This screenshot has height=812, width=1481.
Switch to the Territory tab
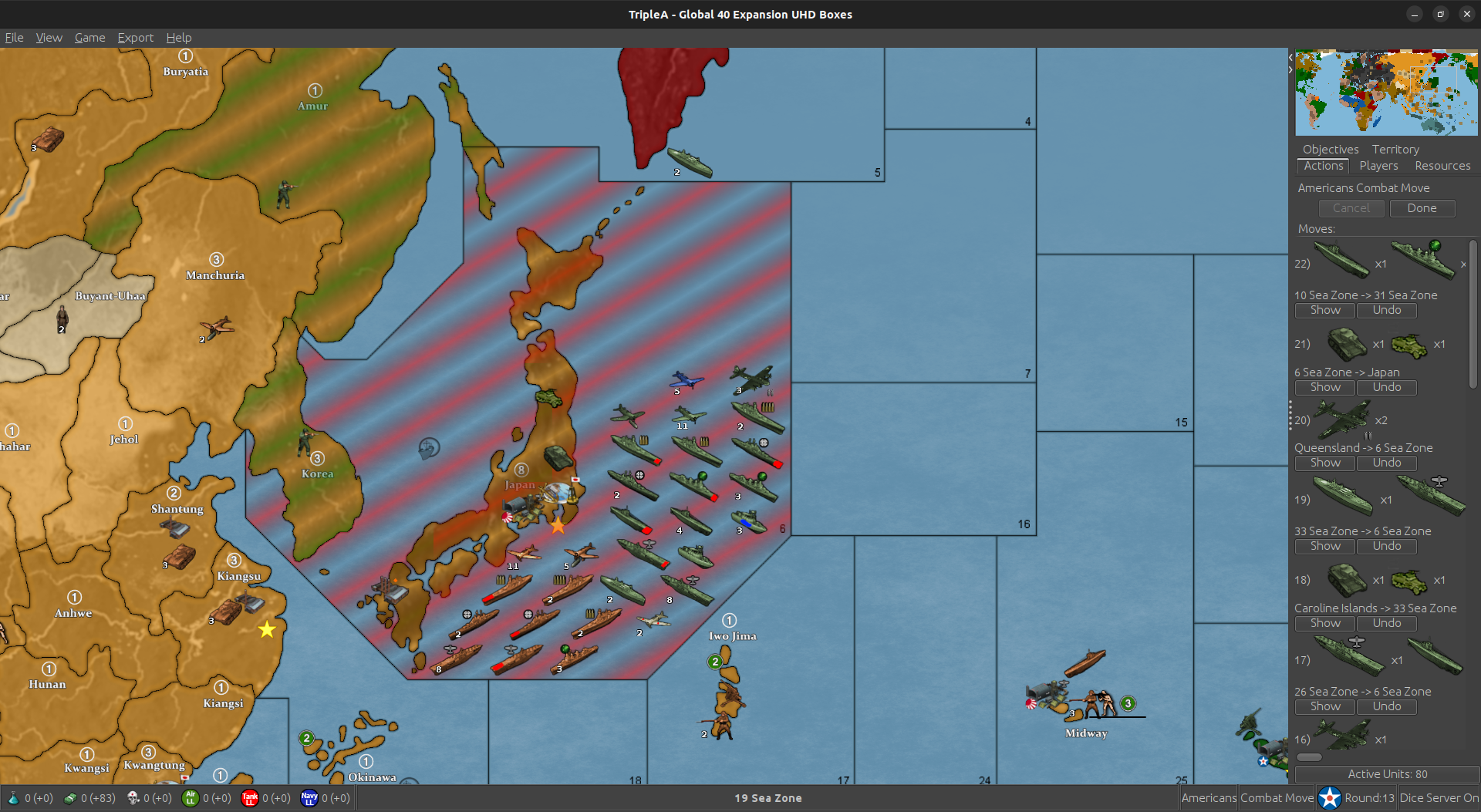click(1395, 150)
